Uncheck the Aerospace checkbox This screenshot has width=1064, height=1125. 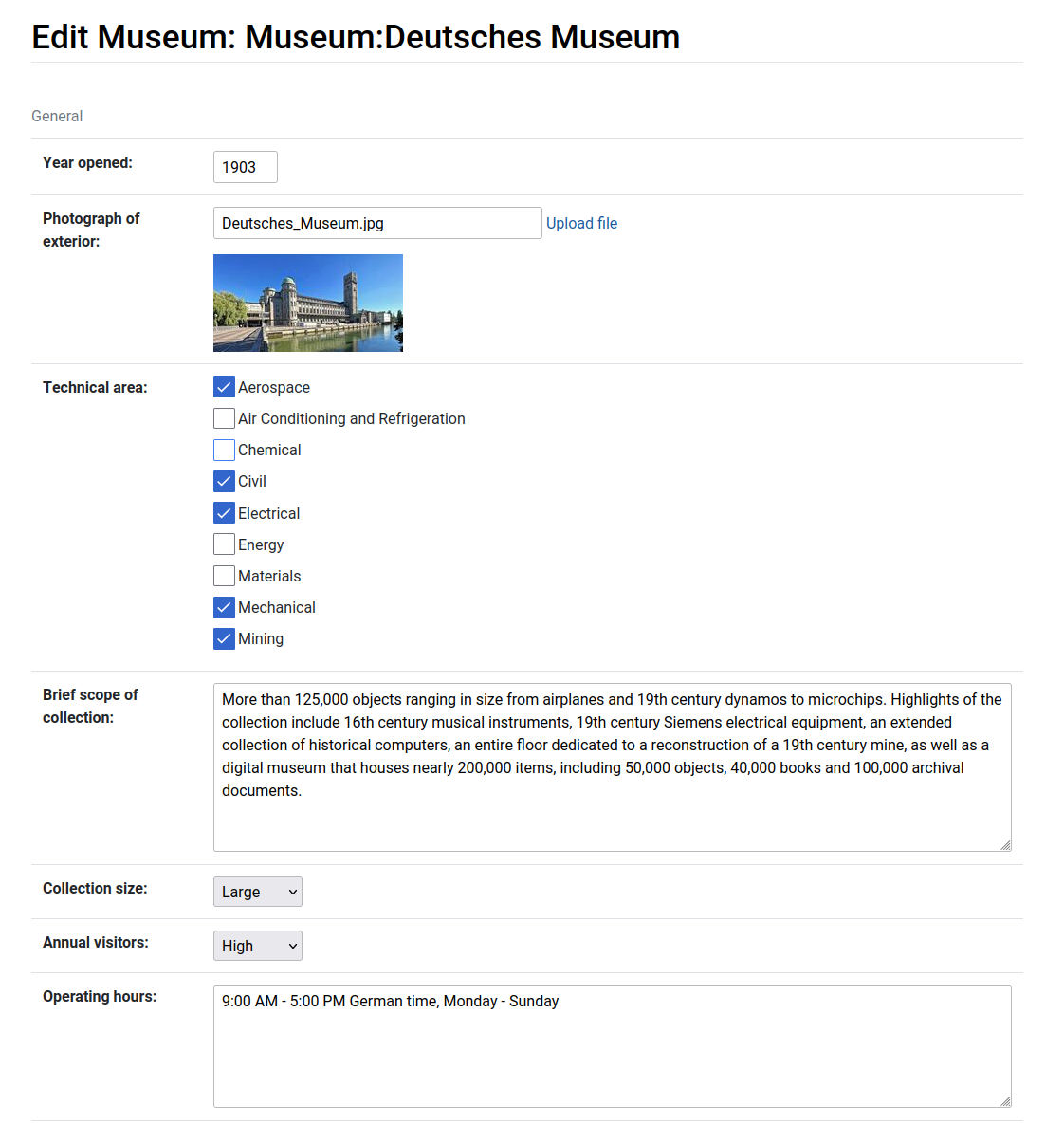point(224,387)
